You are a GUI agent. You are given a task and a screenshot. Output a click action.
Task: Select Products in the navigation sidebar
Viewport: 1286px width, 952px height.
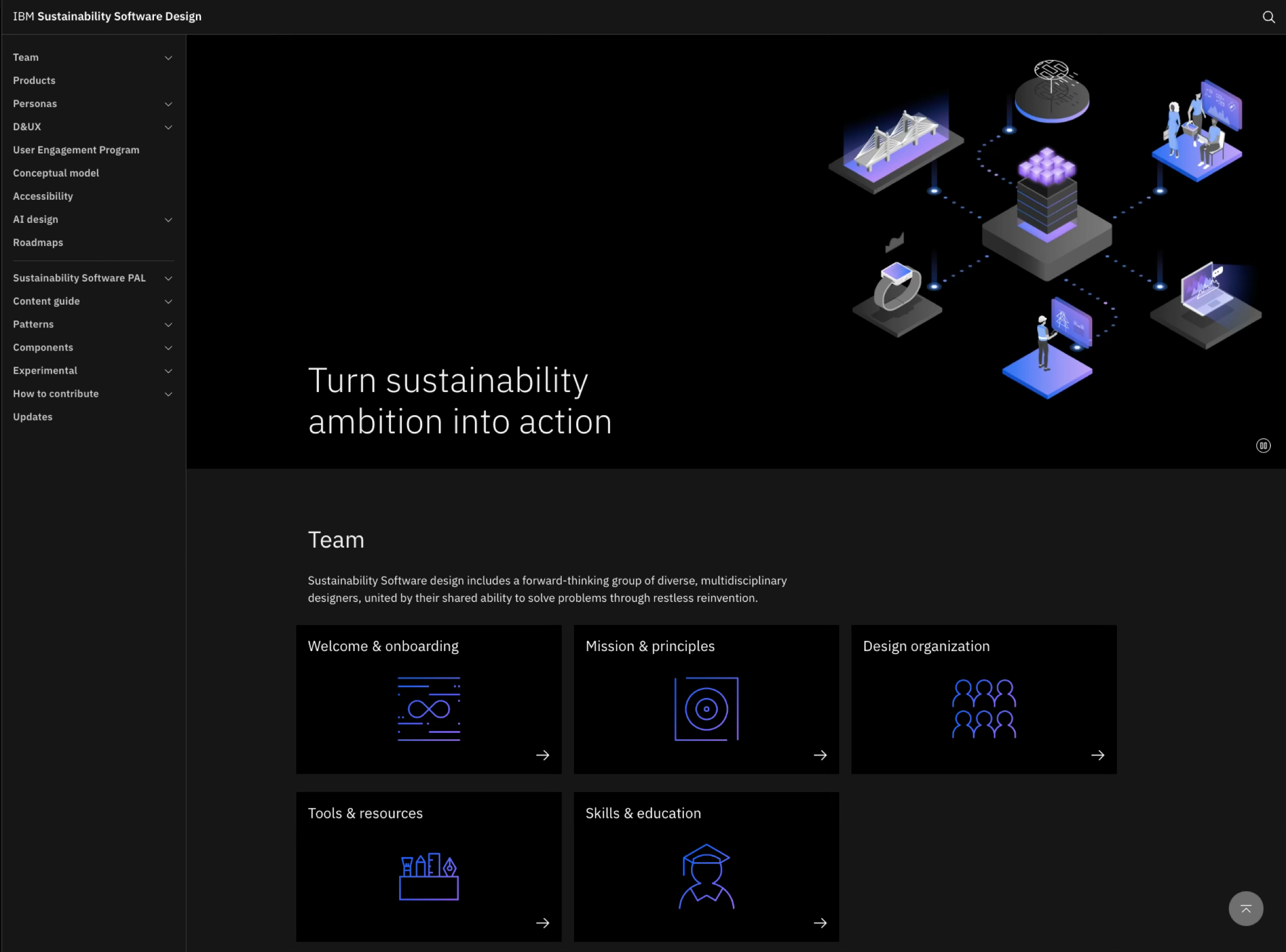34,80
